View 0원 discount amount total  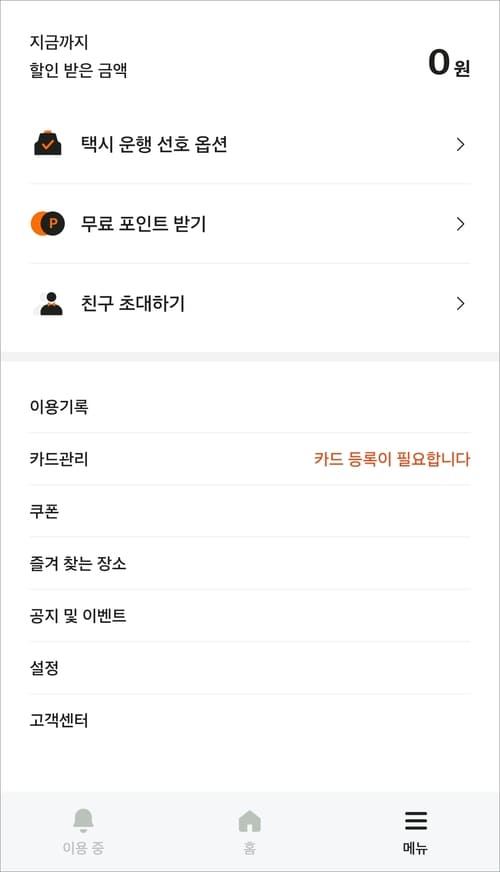[x=449, y=63]
